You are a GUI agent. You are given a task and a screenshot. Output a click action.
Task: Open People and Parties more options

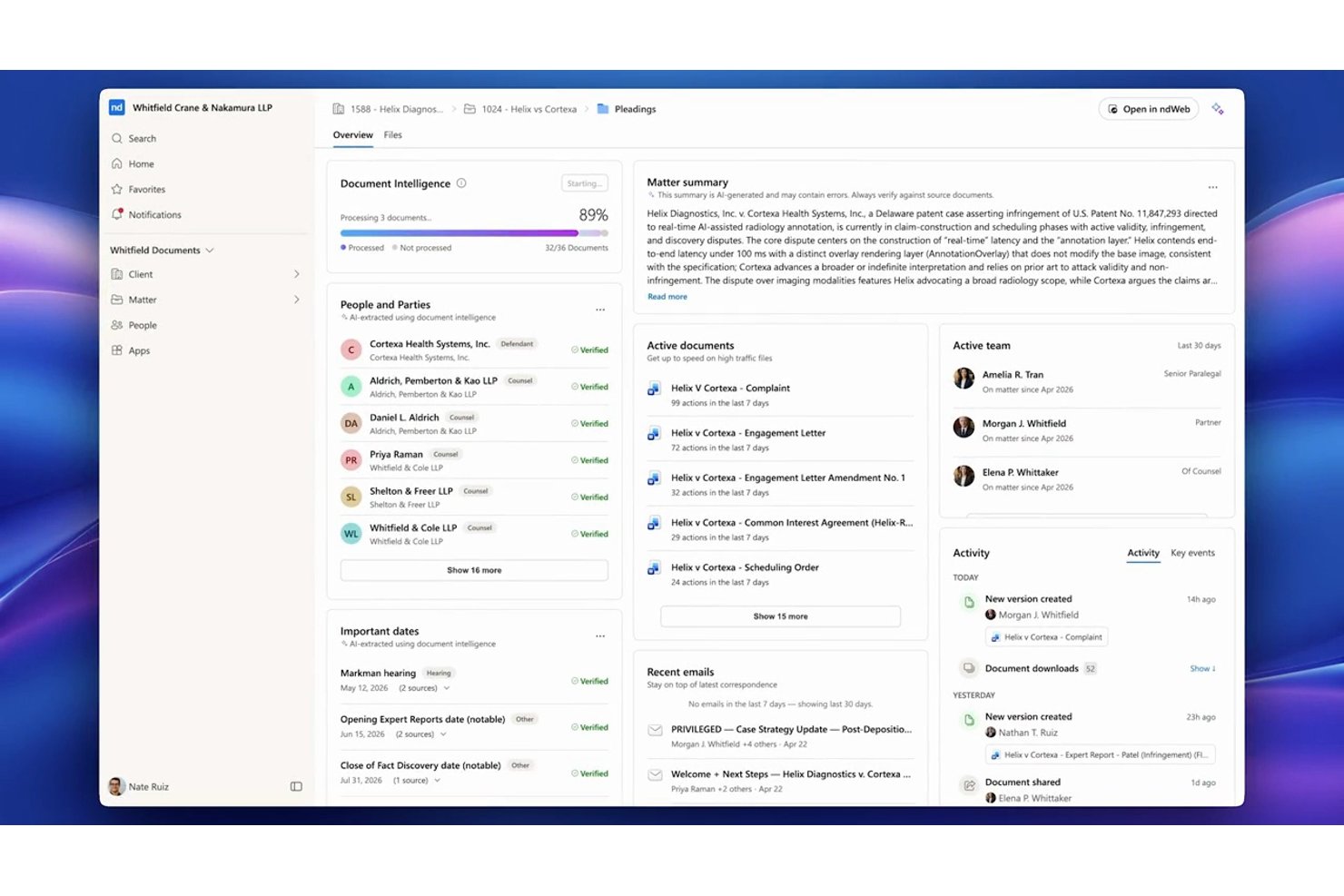click(600, 310)
